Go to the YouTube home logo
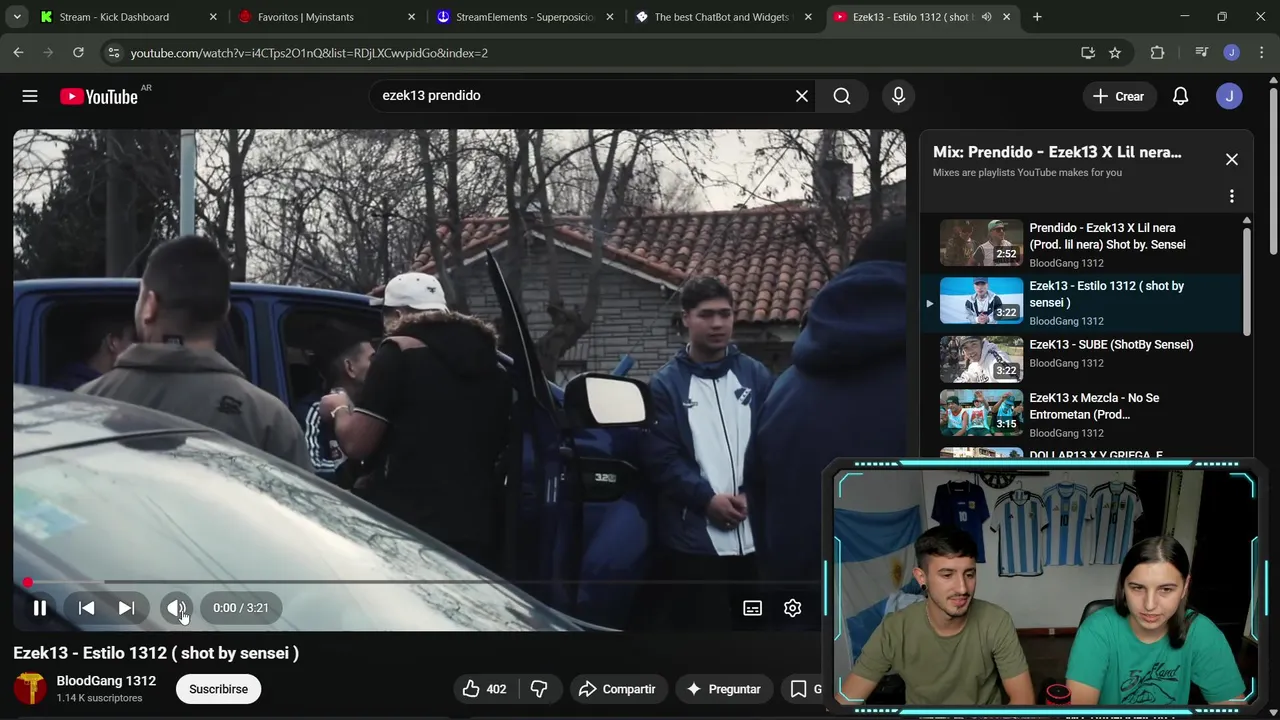 tap(98, 96)
